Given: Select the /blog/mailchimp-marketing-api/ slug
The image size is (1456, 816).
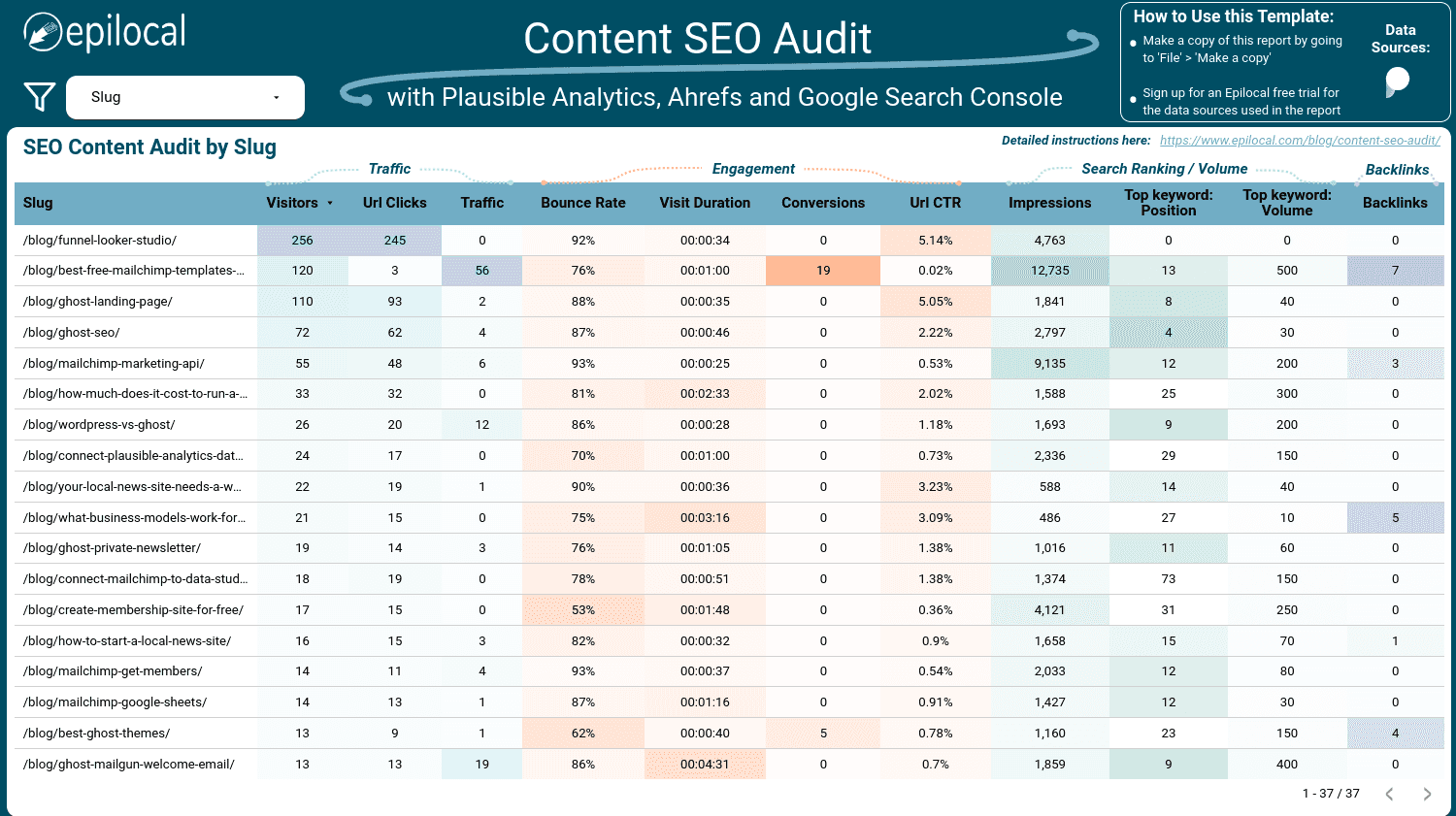Looking at the screenshot, I should [x=114, y=364].
